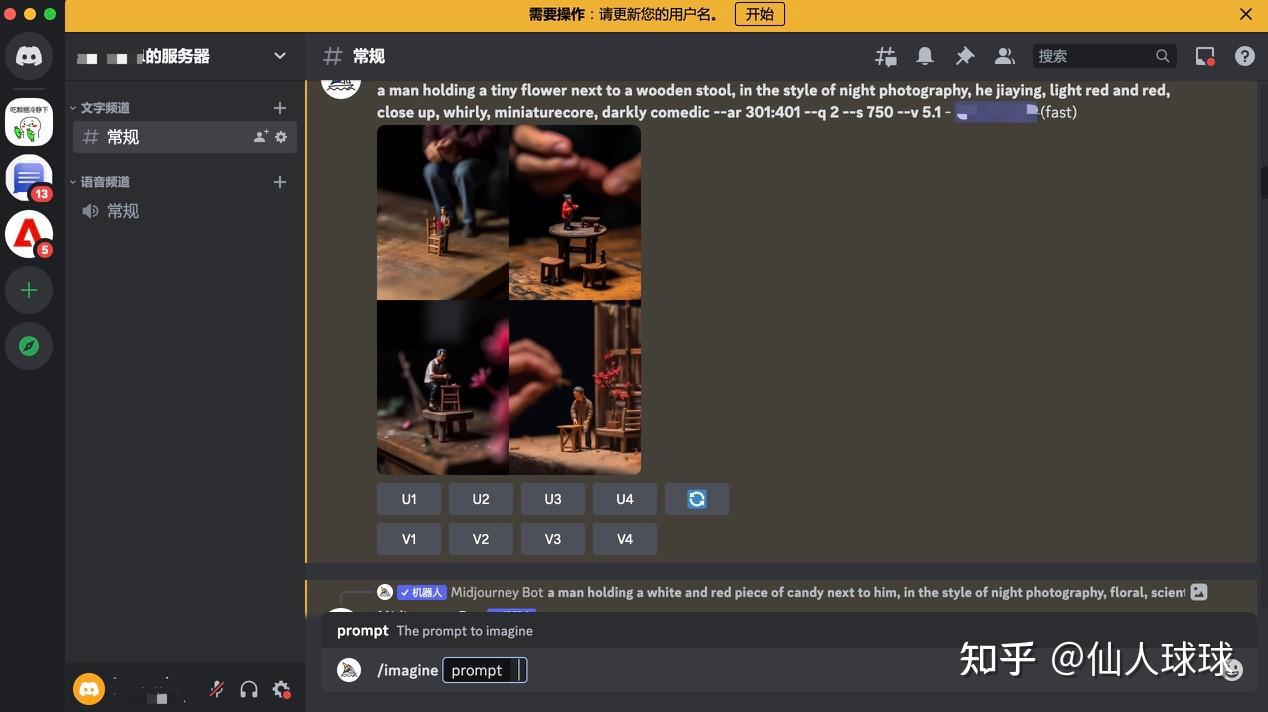This screenshot has width=1268, height=712.
Task: Mute your microphone
Action: [216, 689]
